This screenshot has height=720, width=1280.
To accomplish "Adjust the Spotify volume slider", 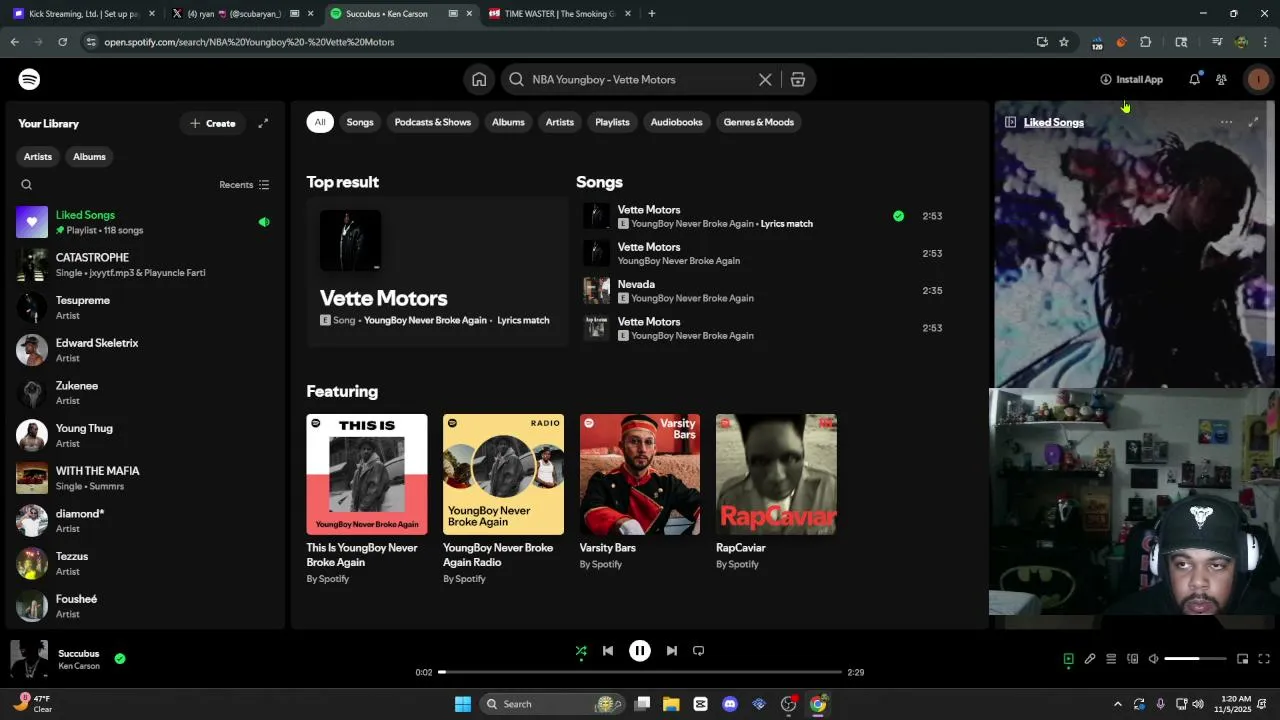I will (x=1195, y=659).
